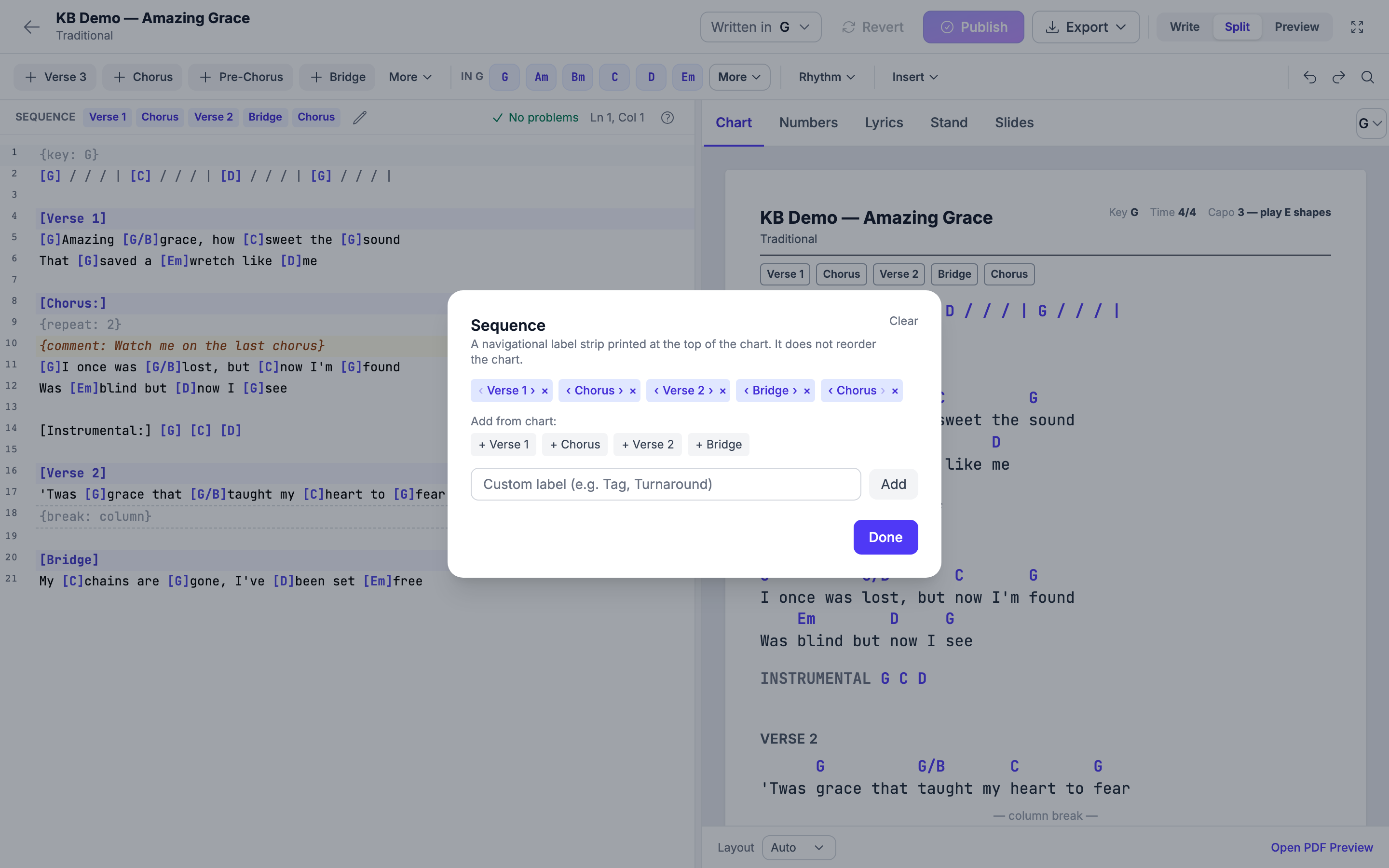Move first Chorus chip left
1389x868 pixels.
[x=568, y=391]
